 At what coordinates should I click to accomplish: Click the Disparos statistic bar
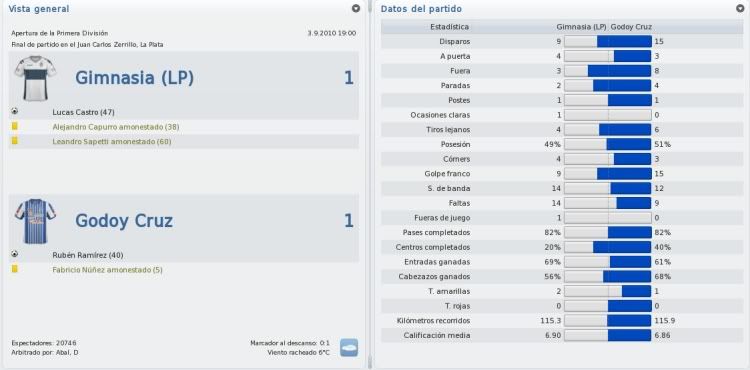click(607, 42)
